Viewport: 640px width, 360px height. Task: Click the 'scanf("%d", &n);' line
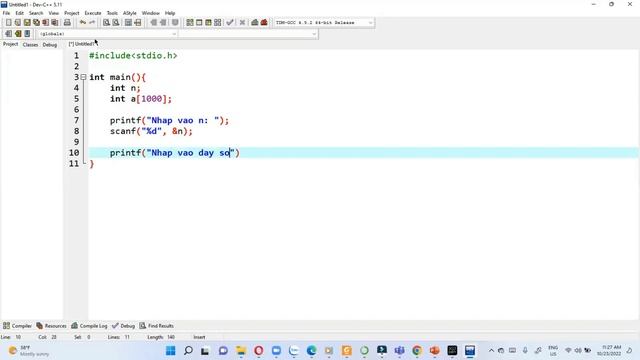pyautogui.click(x=151, y=131)
